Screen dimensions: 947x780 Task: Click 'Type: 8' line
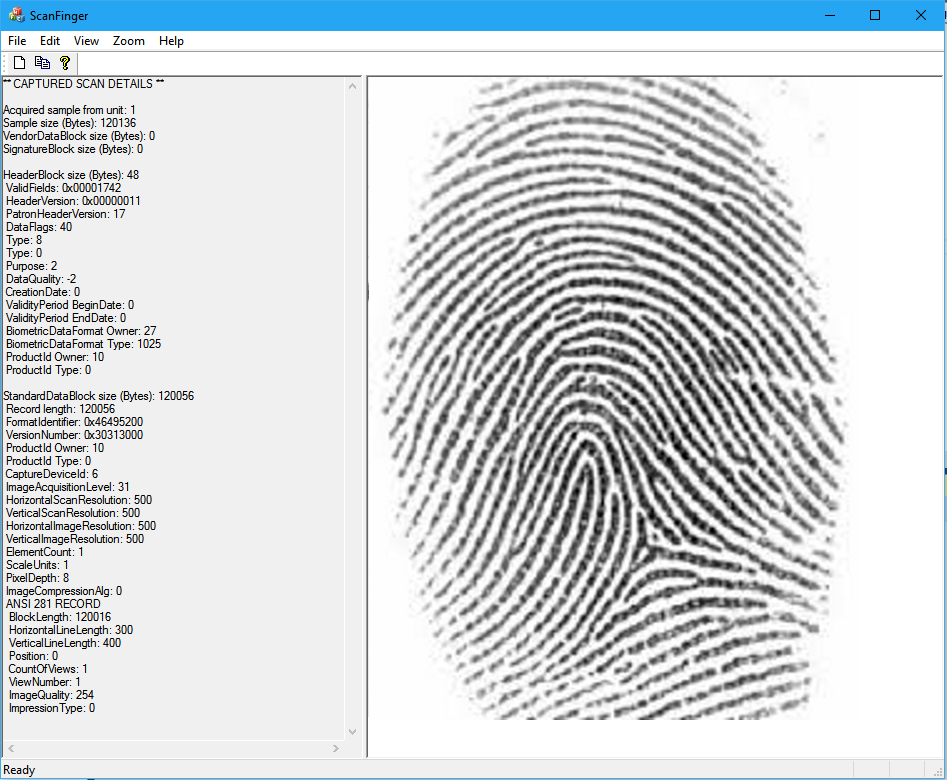24,240
